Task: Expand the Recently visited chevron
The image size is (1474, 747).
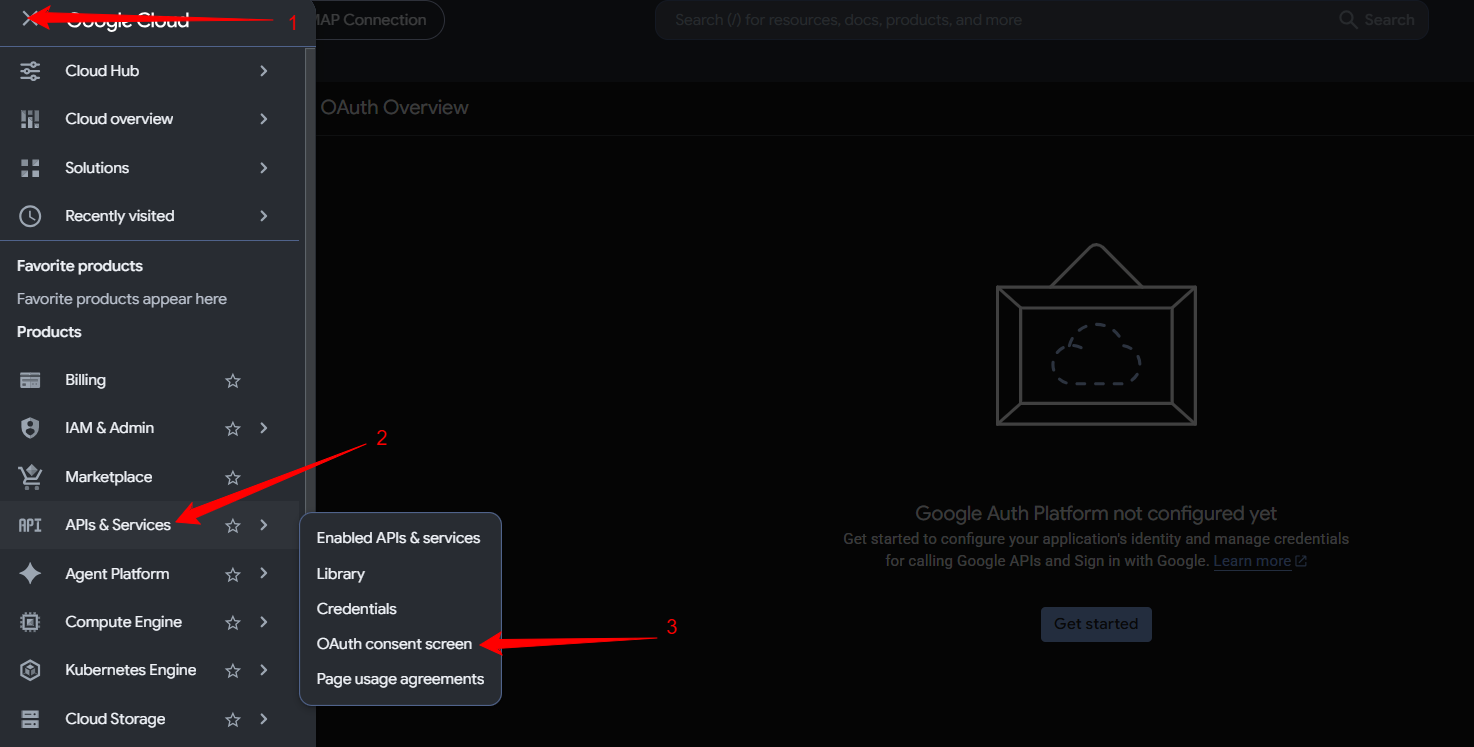Action: [264, 216]
